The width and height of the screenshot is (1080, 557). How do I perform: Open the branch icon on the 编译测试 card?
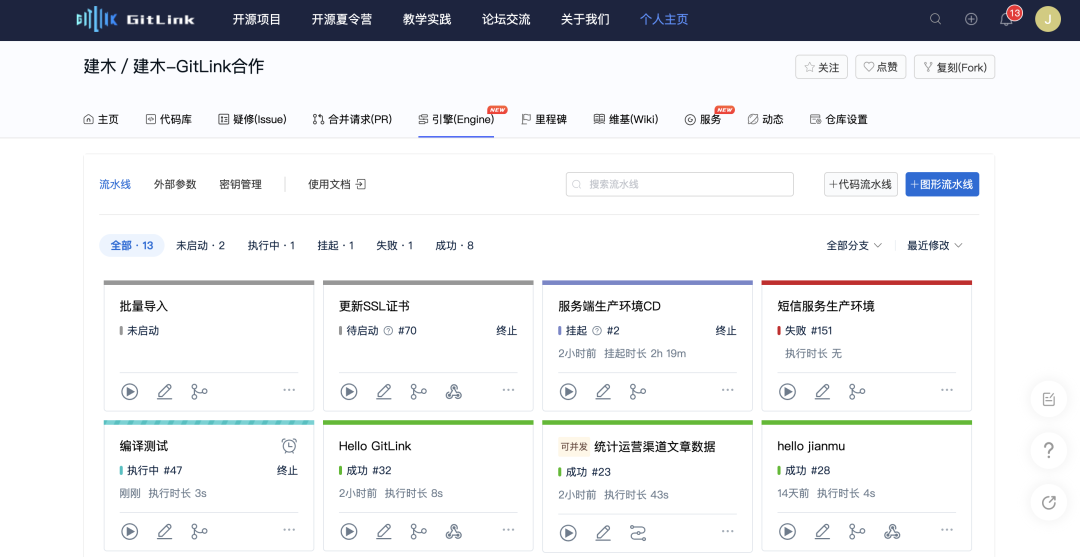point(199,532)
